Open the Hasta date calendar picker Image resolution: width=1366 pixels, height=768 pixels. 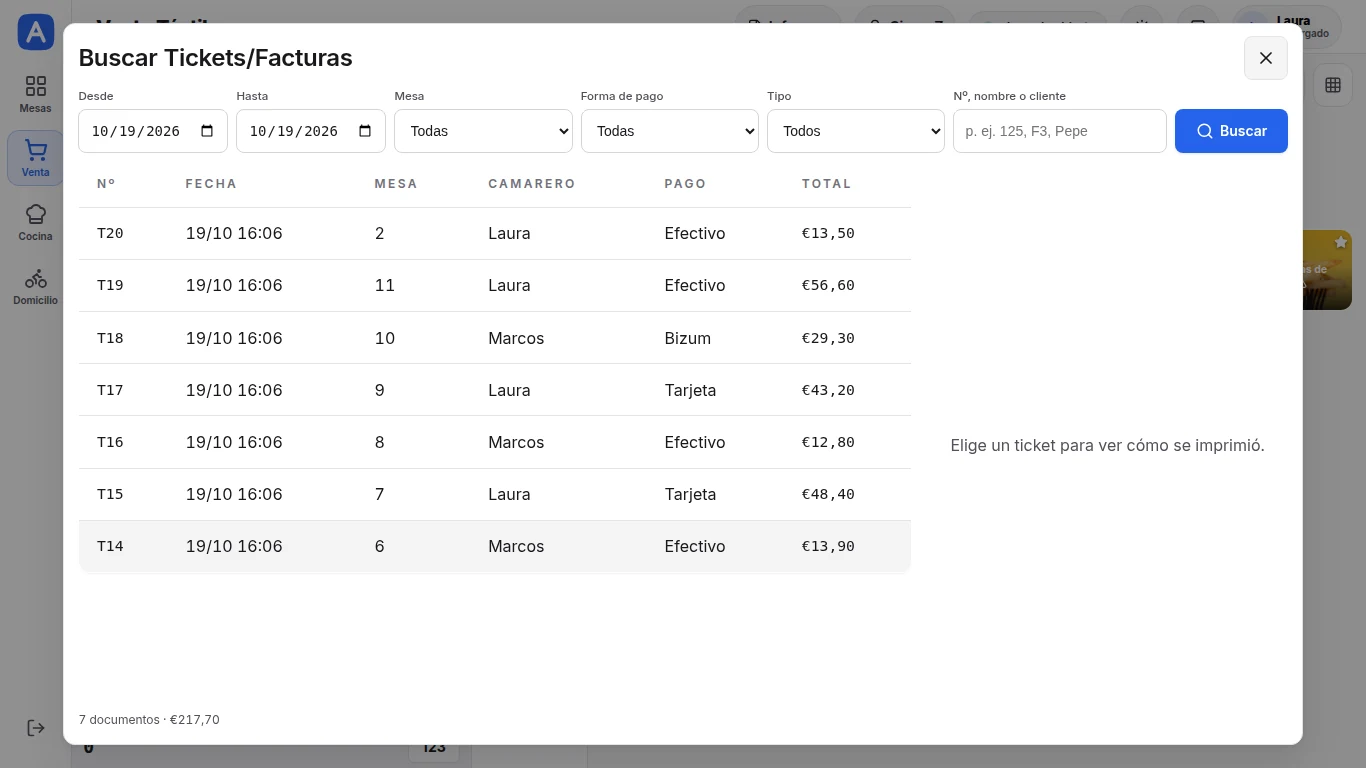point(365,131)
